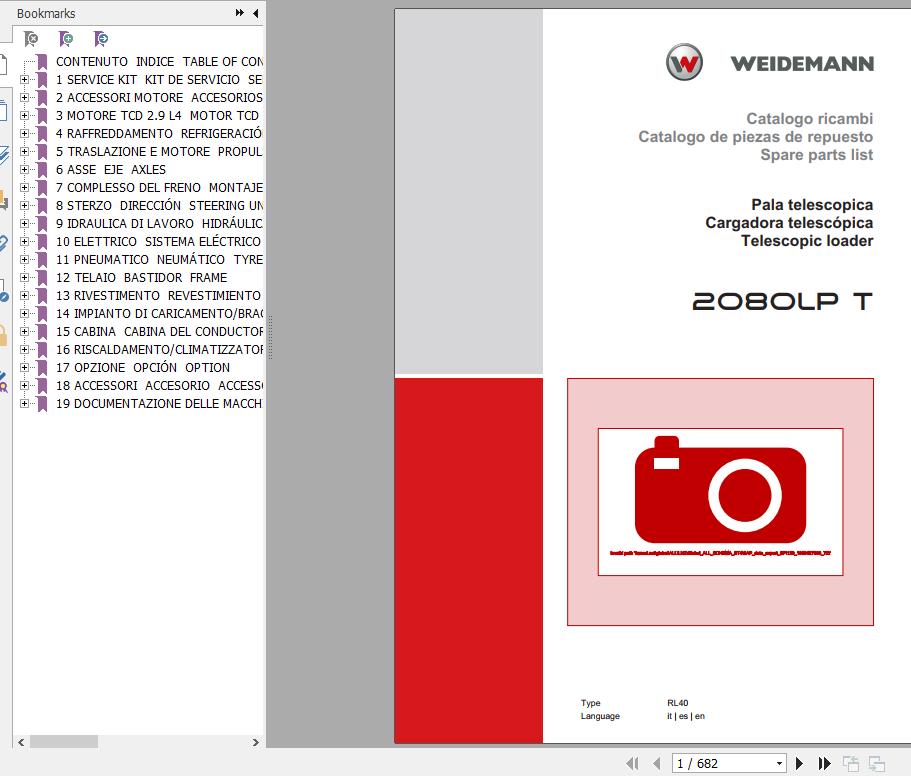The image size is (911, 776).
Task: Expand bookmark 6 ASSE EJE AXLES
Action: [x=24, y=170]
